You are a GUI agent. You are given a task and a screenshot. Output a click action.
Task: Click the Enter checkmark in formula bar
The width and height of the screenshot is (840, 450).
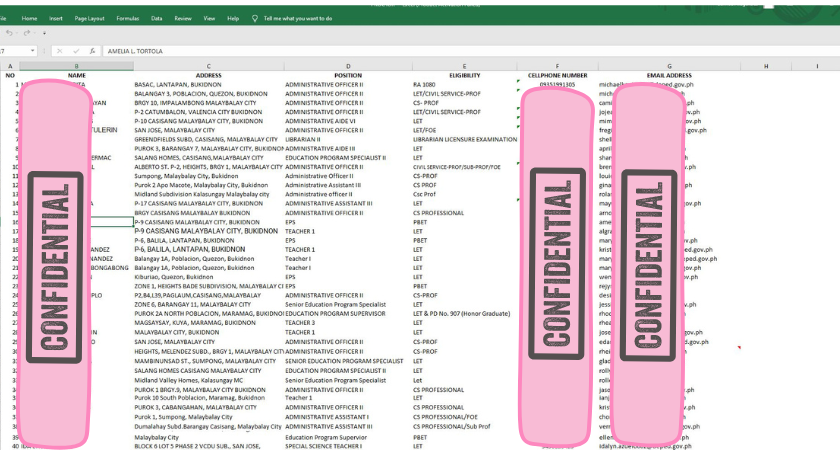click(x=77, y=49)
